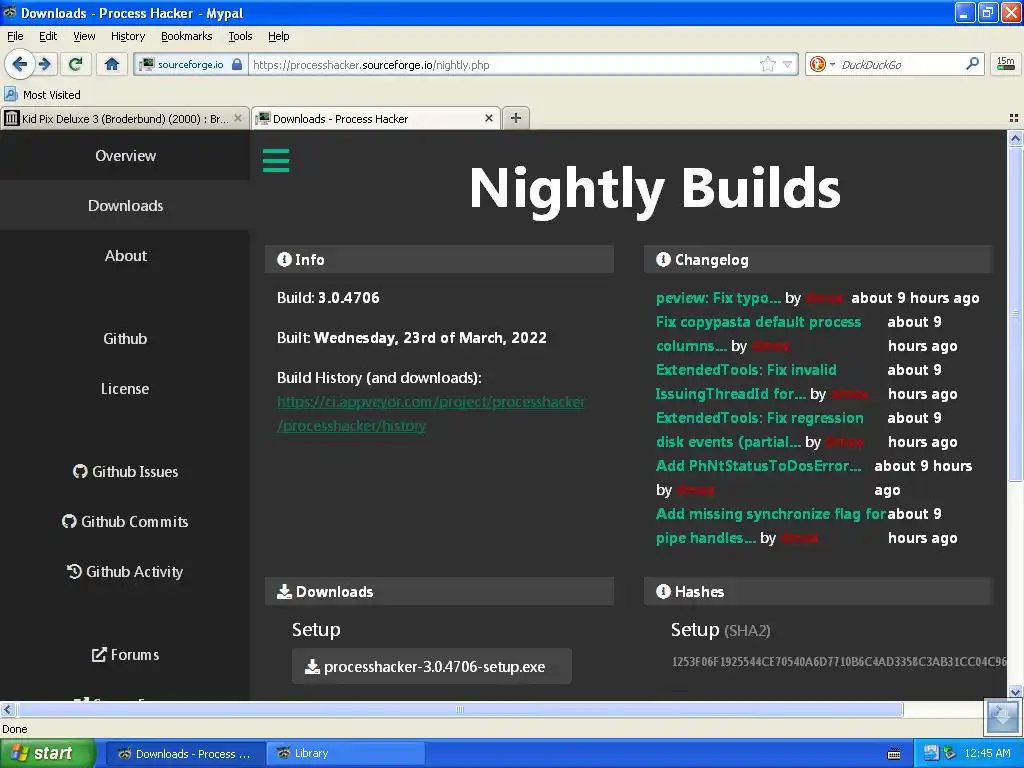The width and height of the screenshot is (1024, 768).
Task: Click the Forward navigation arrow
Action: tap(45, 64)
